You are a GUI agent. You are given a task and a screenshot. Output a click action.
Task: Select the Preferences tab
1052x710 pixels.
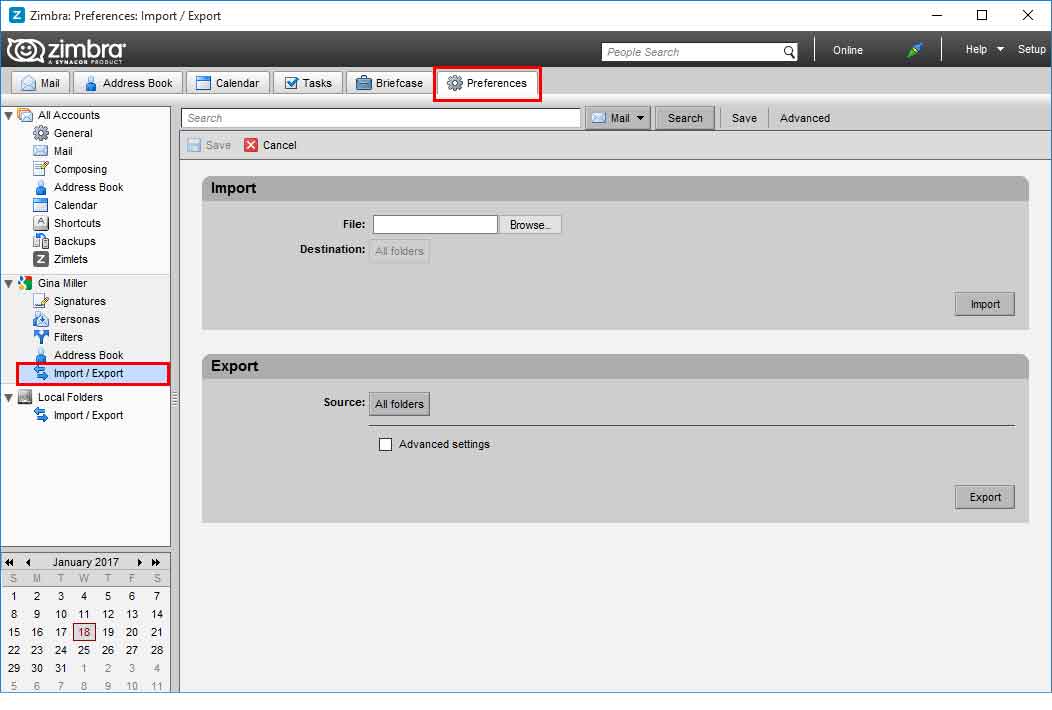487,83
